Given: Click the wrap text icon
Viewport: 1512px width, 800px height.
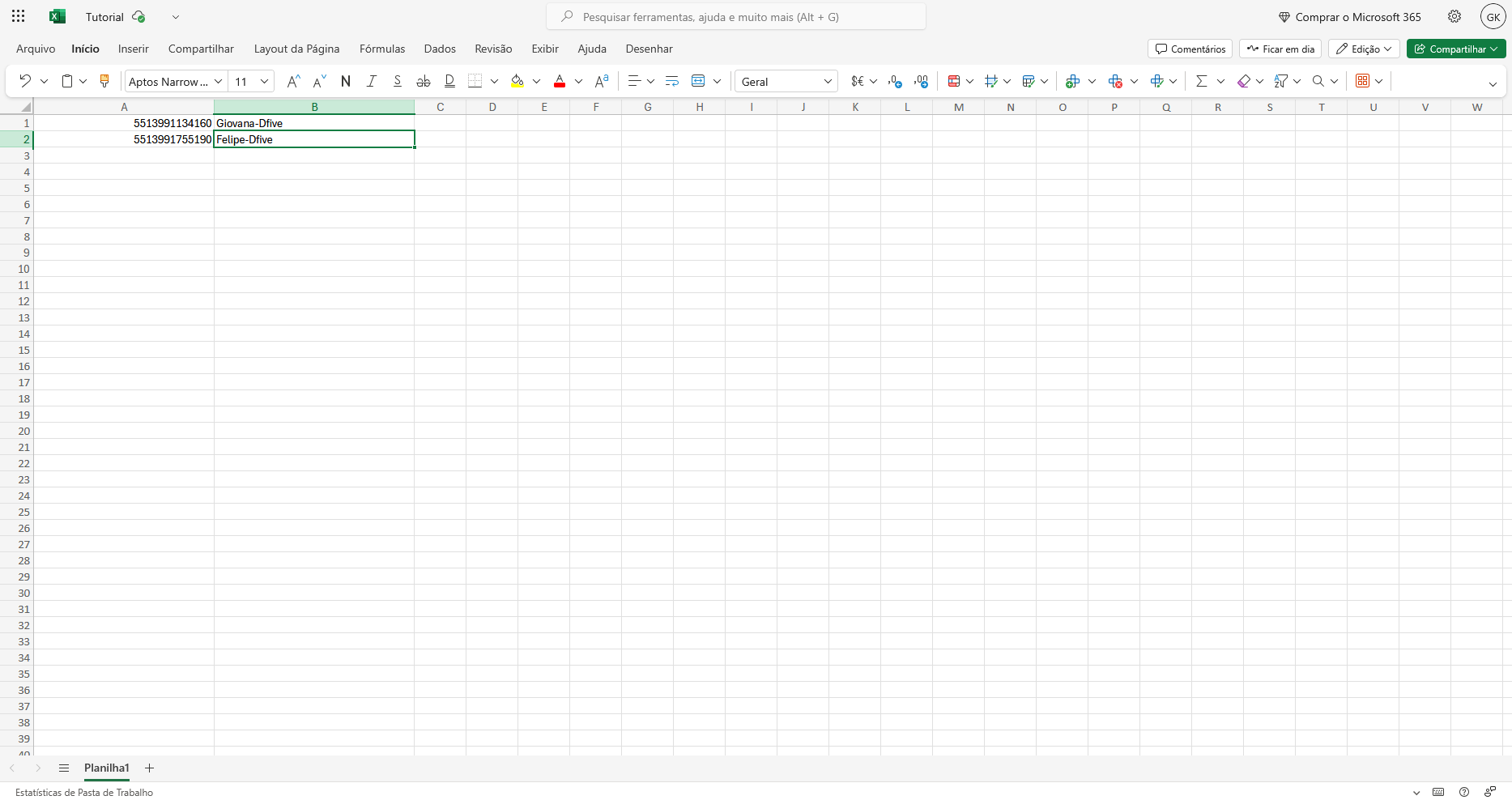Looking at the screenshot, I should 671,81.
